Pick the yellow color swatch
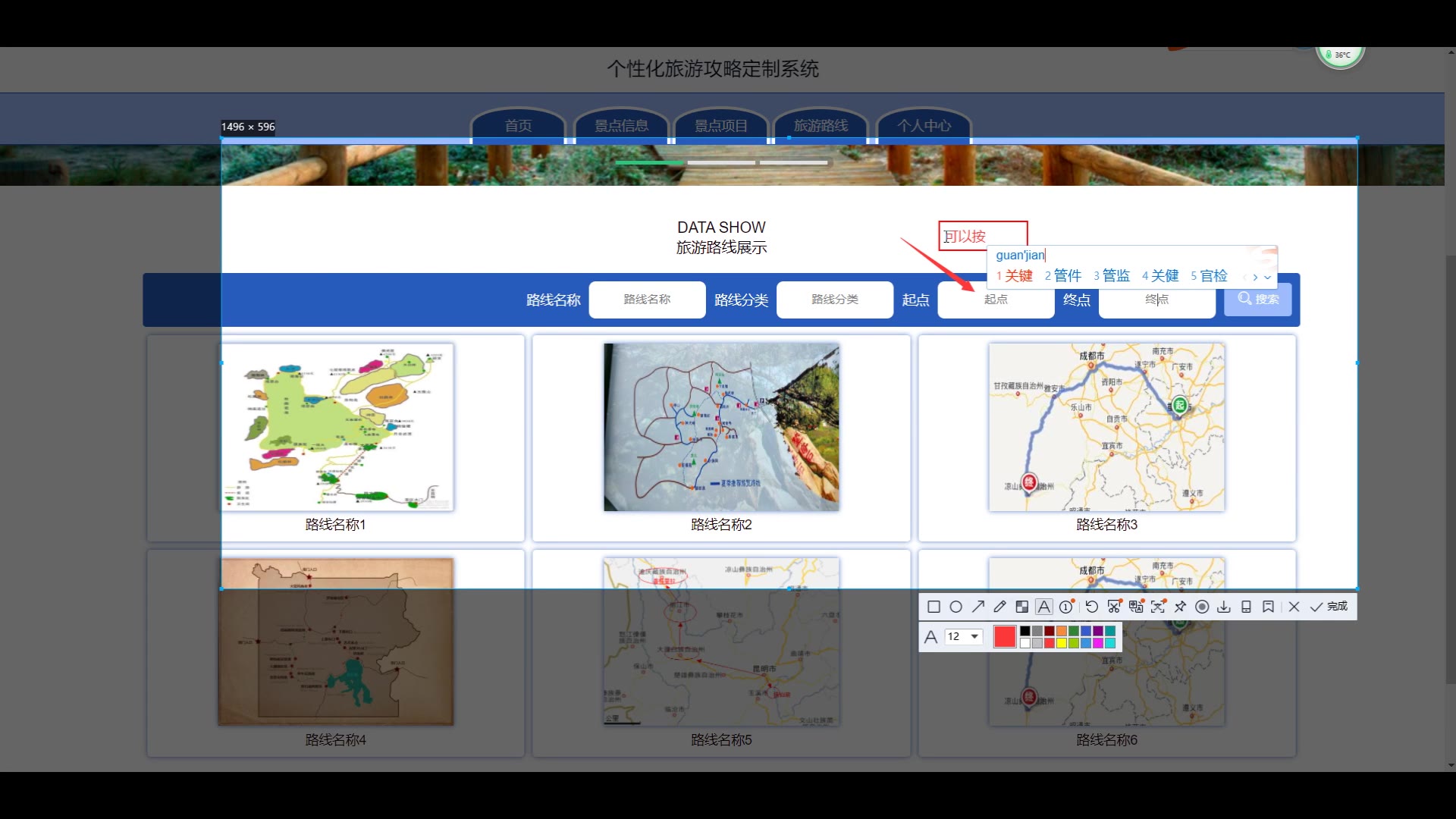The image size is (1456, 819). (x=1062, y=643)
